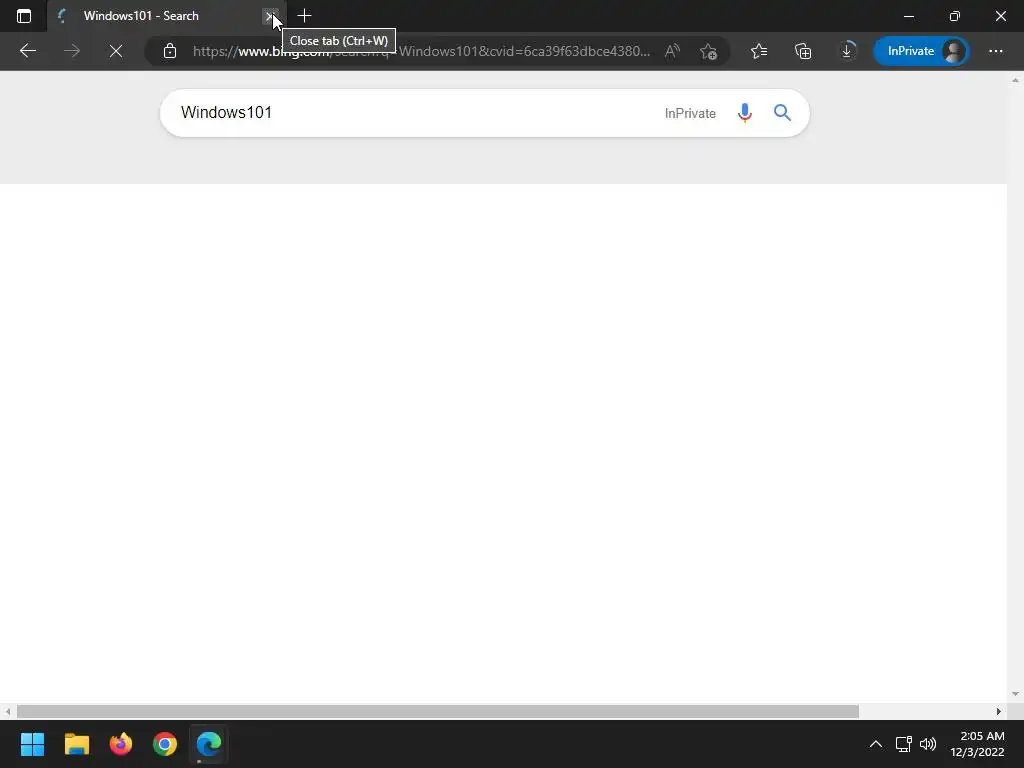This screenshot has width=1024, height=768.
Task: Click the InPrivate label in search box
Action: point(690,113)
